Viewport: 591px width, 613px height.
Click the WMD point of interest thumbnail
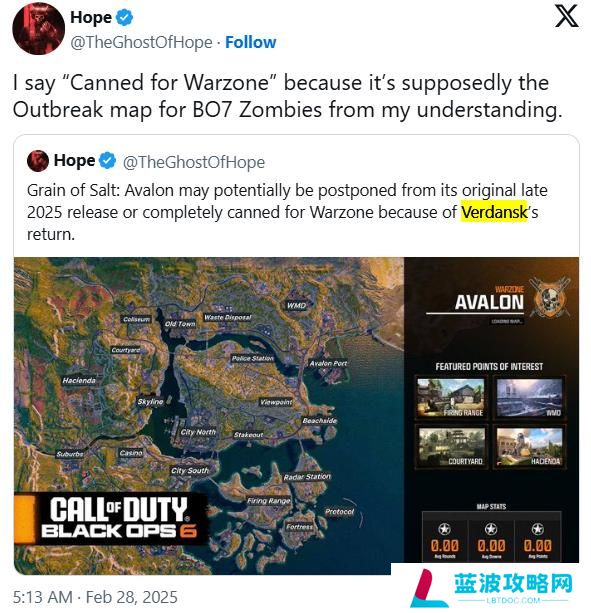pyautogui.click(x=529, y=398)
